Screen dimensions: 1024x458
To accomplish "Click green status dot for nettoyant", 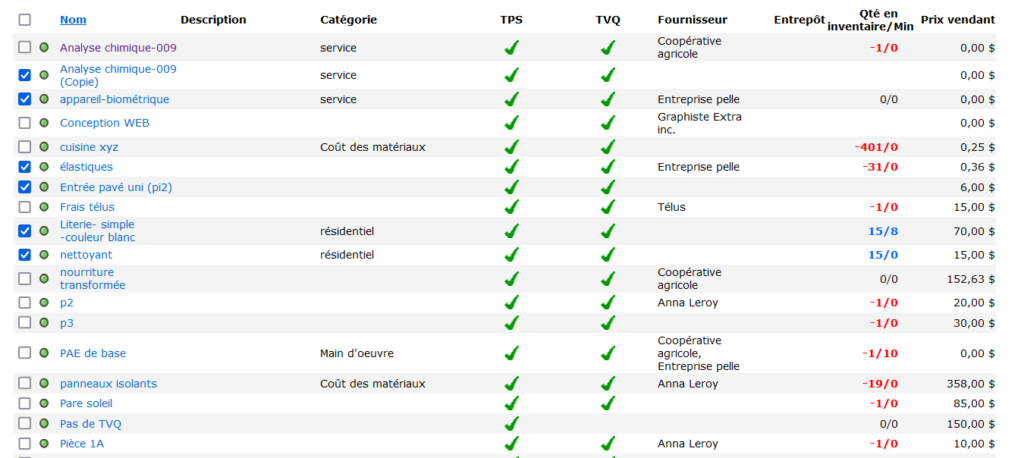I will click(44, 255).
